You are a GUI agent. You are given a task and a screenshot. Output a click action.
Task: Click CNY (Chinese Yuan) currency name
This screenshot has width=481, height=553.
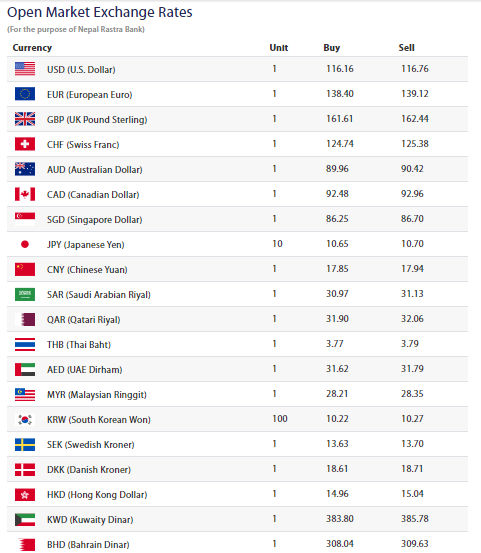pyautogui.click(x=87, y=270)
